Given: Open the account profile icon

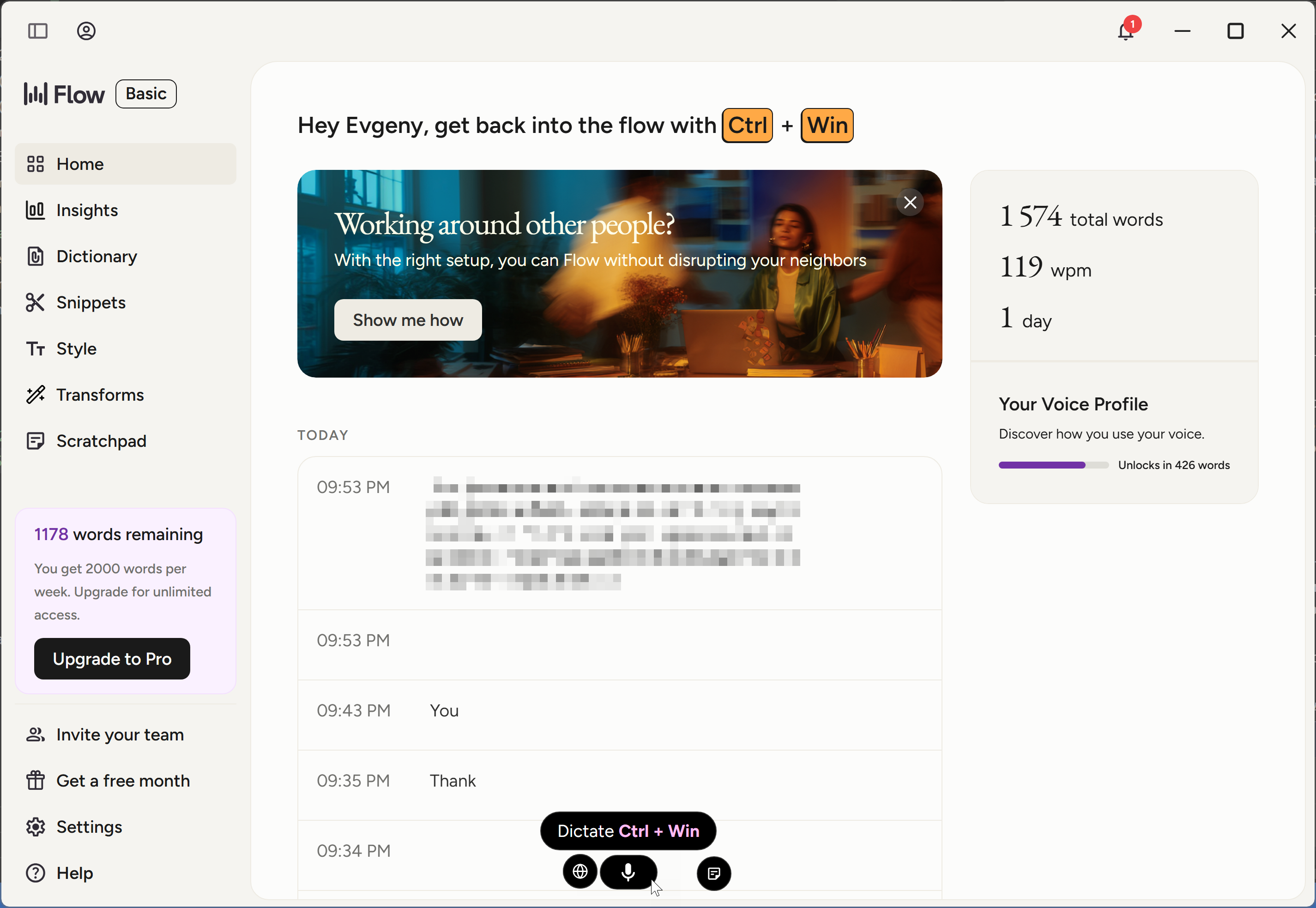Looking at the screenshot, I should (86, 31).
